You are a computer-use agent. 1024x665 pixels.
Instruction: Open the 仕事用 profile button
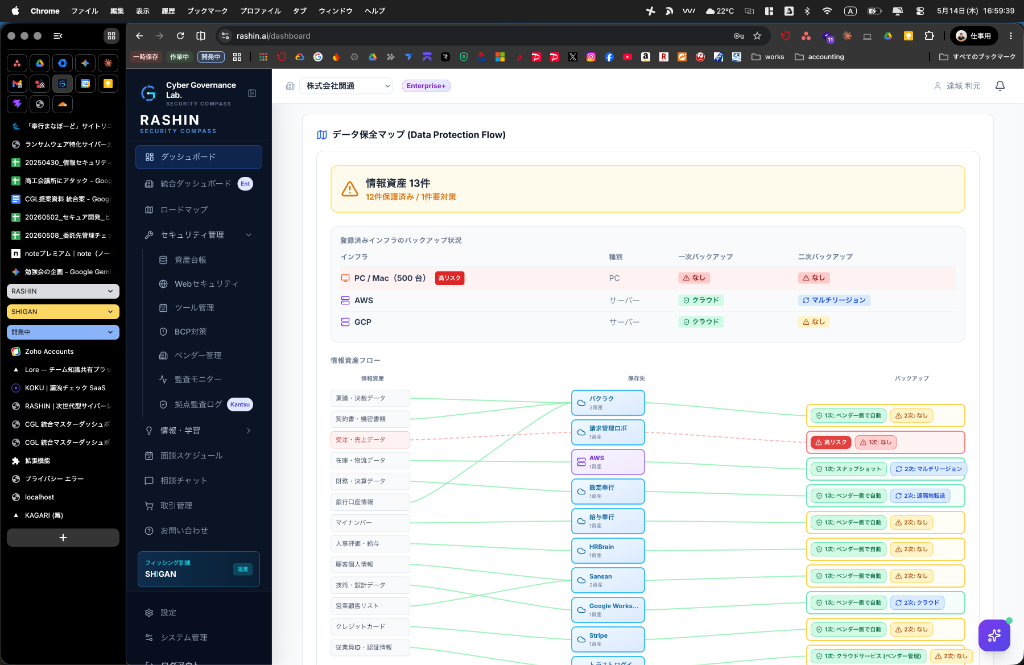[974, 36]
